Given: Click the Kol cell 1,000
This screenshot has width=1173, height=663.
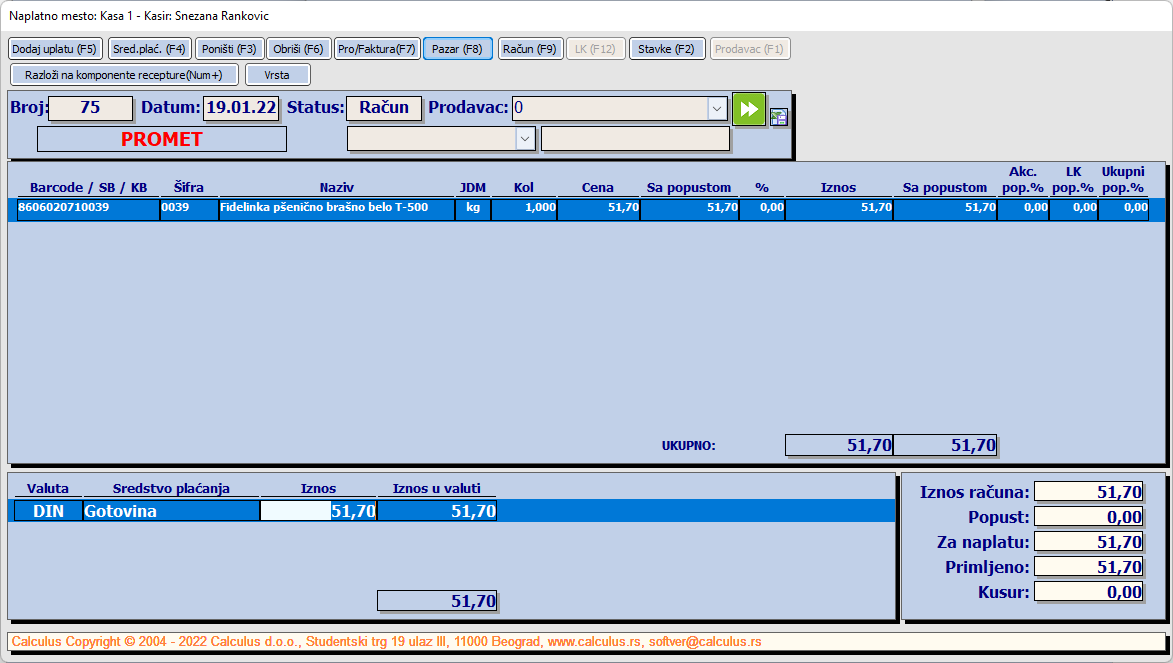Looking at the screenshot, I should (x=524, y=208).
